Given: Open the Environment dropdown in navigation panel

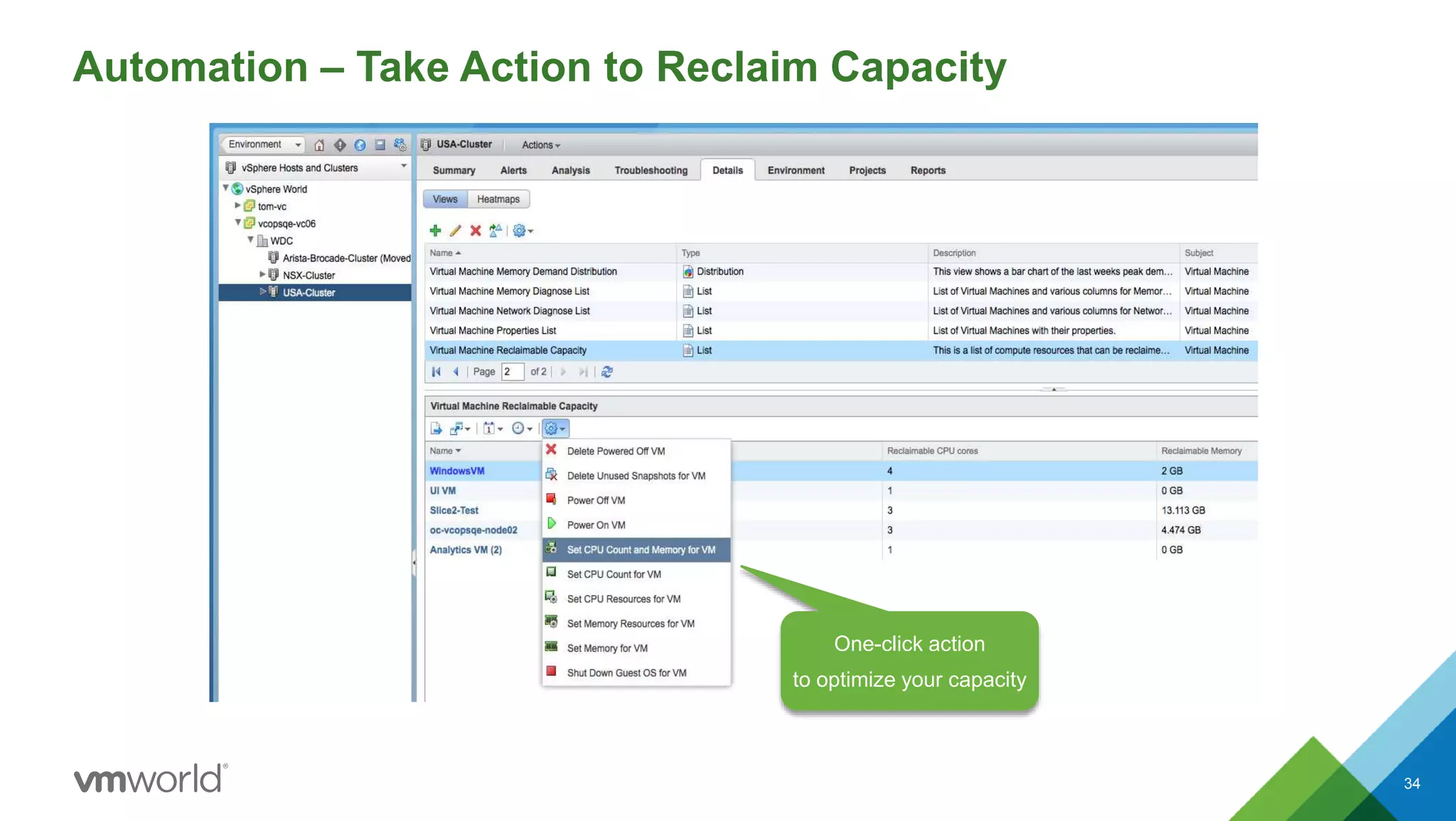Looking at the screenshot, I should tap(262, 144).
